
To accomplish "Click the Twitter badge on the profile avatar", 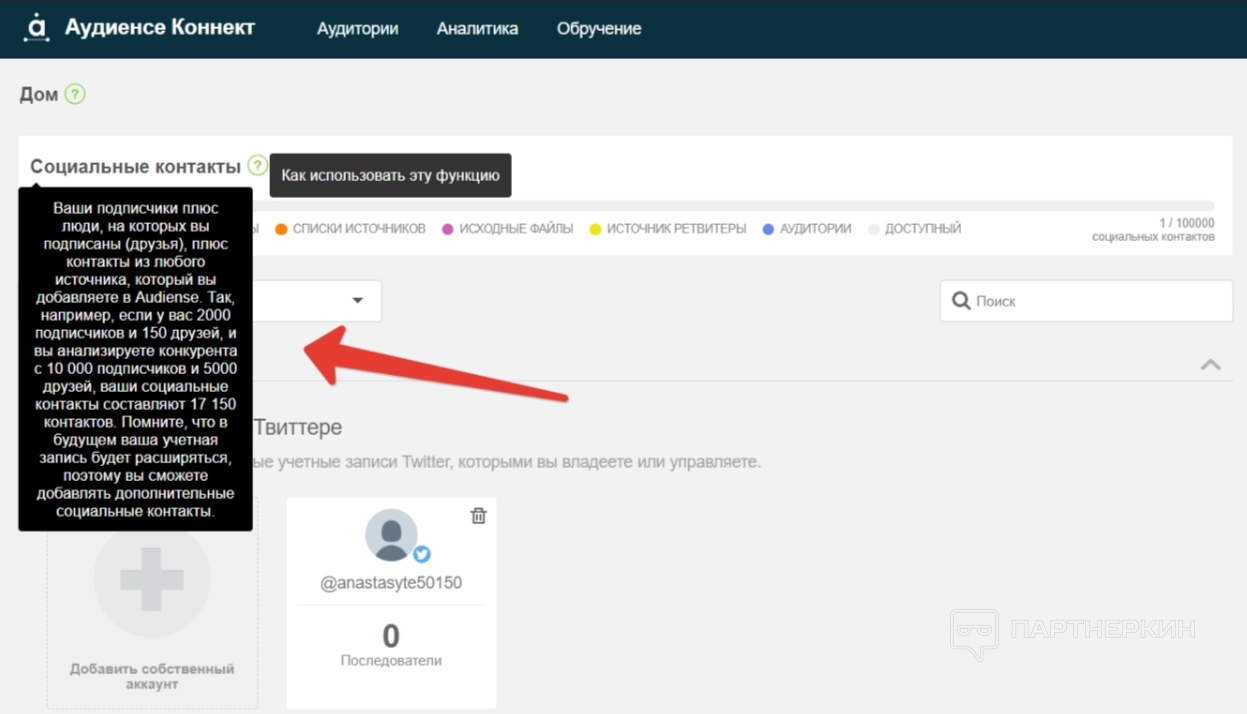I will click(422, 554).
